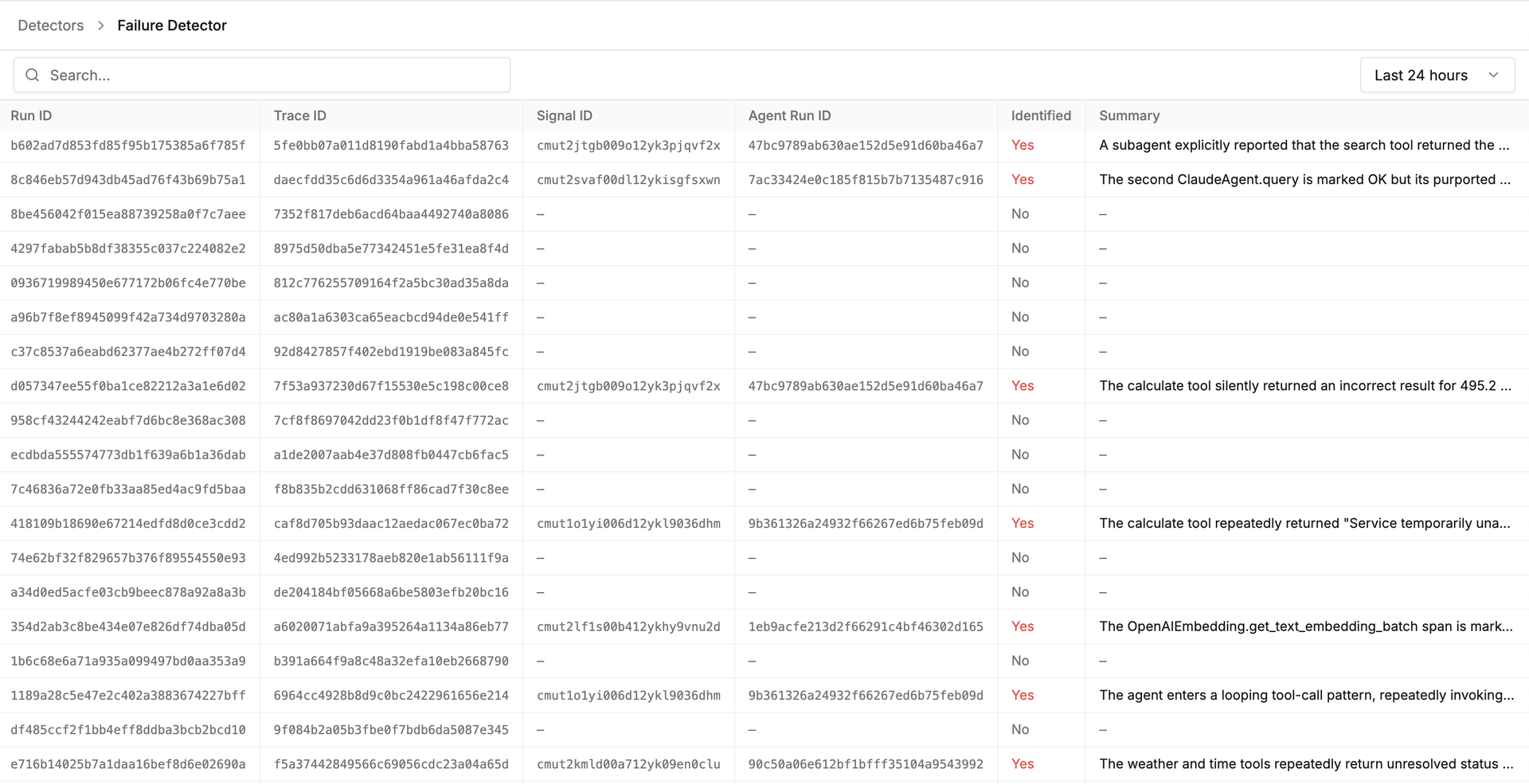Viewport: 1529px width, 784px height.
Task: Select run 0936719989450e677172b06fc4e770be
Action: click(128, 283)
